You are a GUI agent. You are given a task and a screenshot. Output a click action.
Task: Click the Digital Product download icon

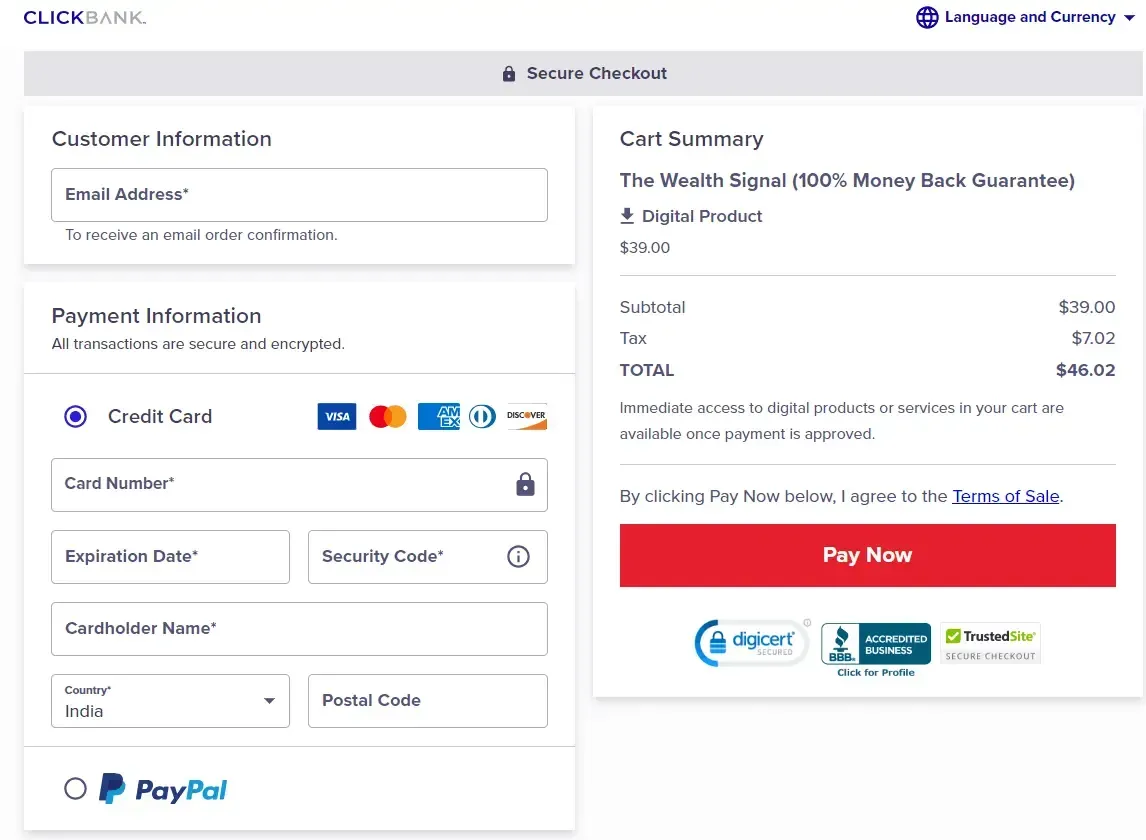[628, 215]
